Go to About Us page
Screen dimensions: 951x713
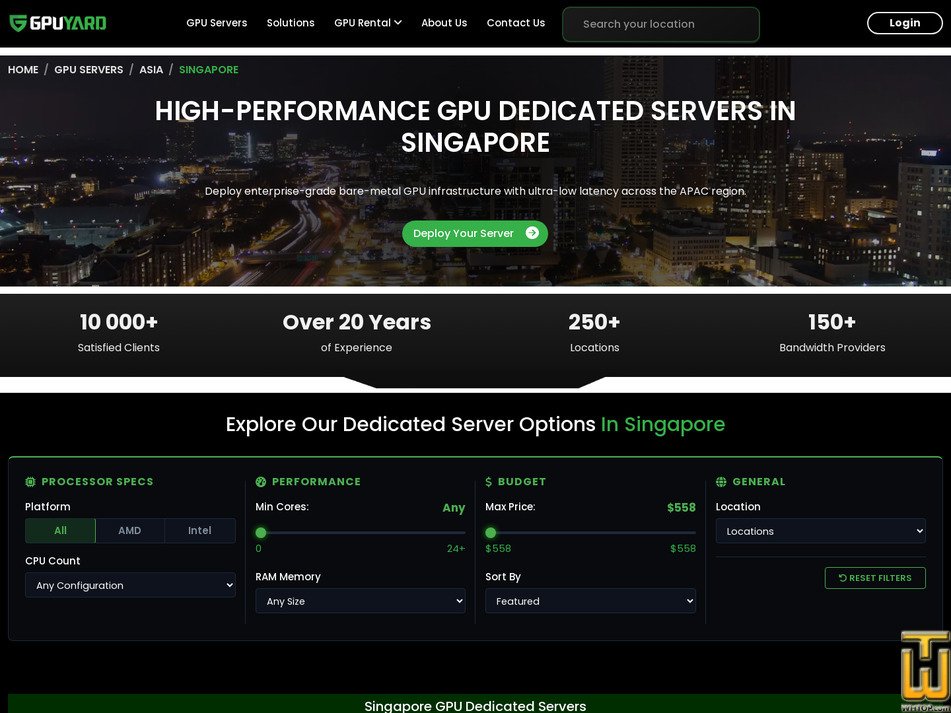pos(444,23)
